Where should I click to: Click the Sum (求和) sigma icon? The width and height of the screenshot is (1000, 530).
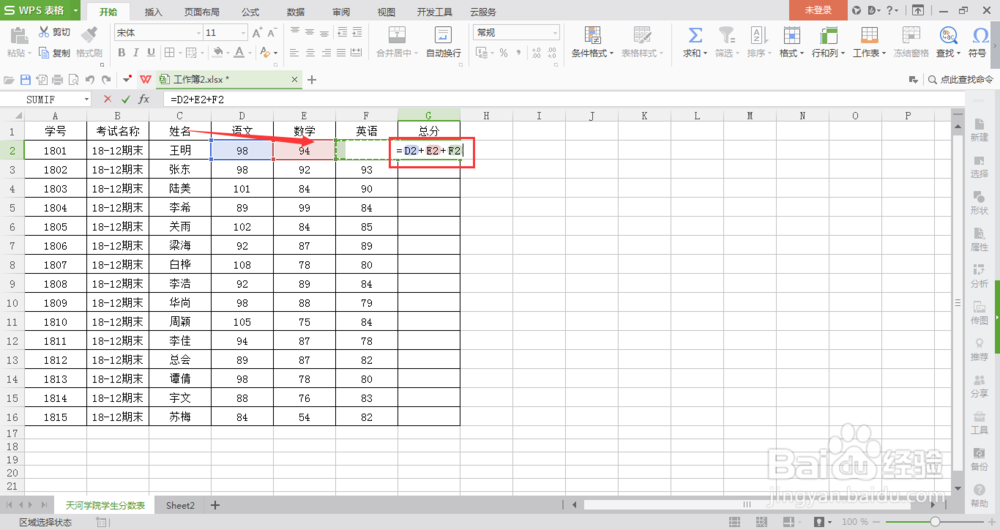(695, 36)
